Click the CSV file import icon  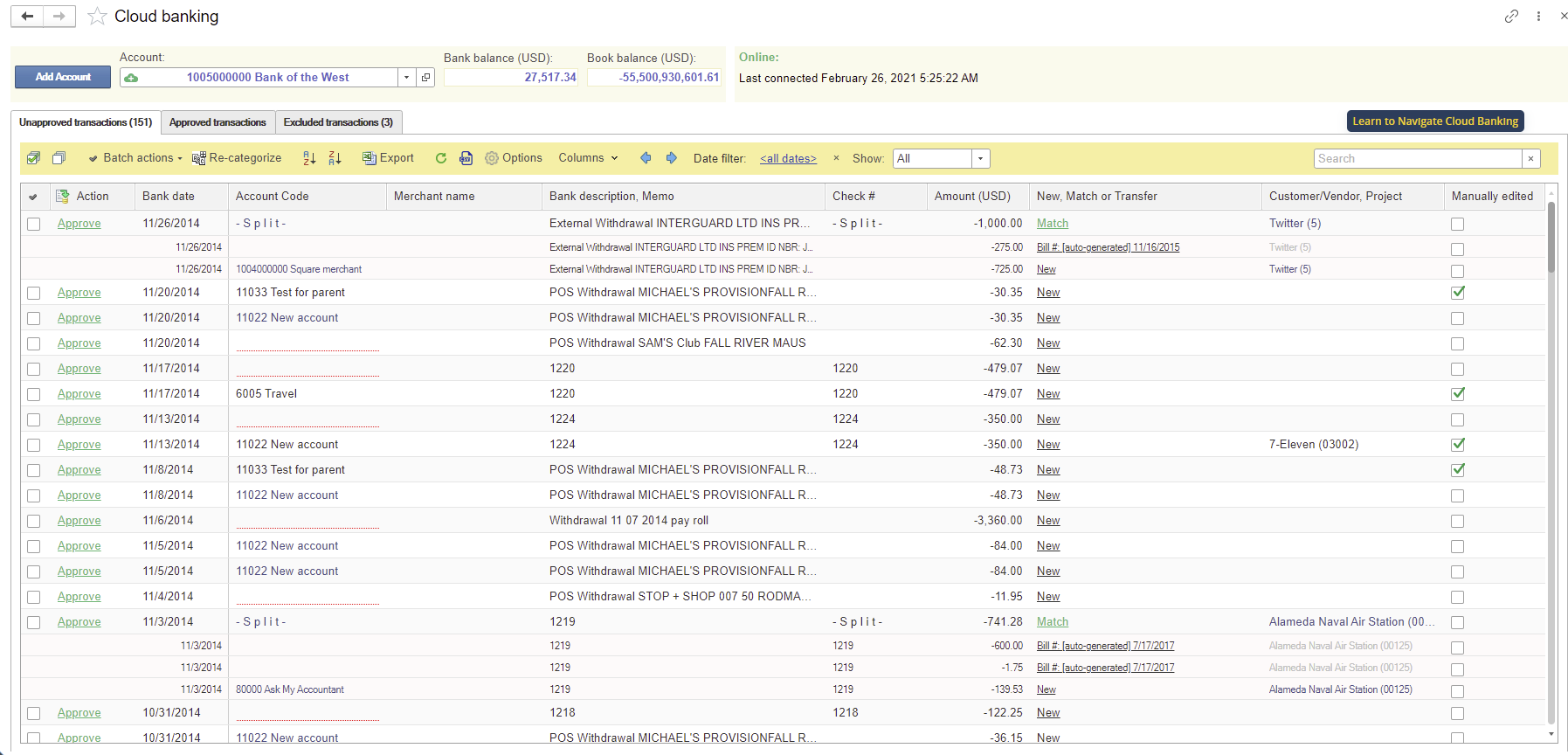click(466, 158)
